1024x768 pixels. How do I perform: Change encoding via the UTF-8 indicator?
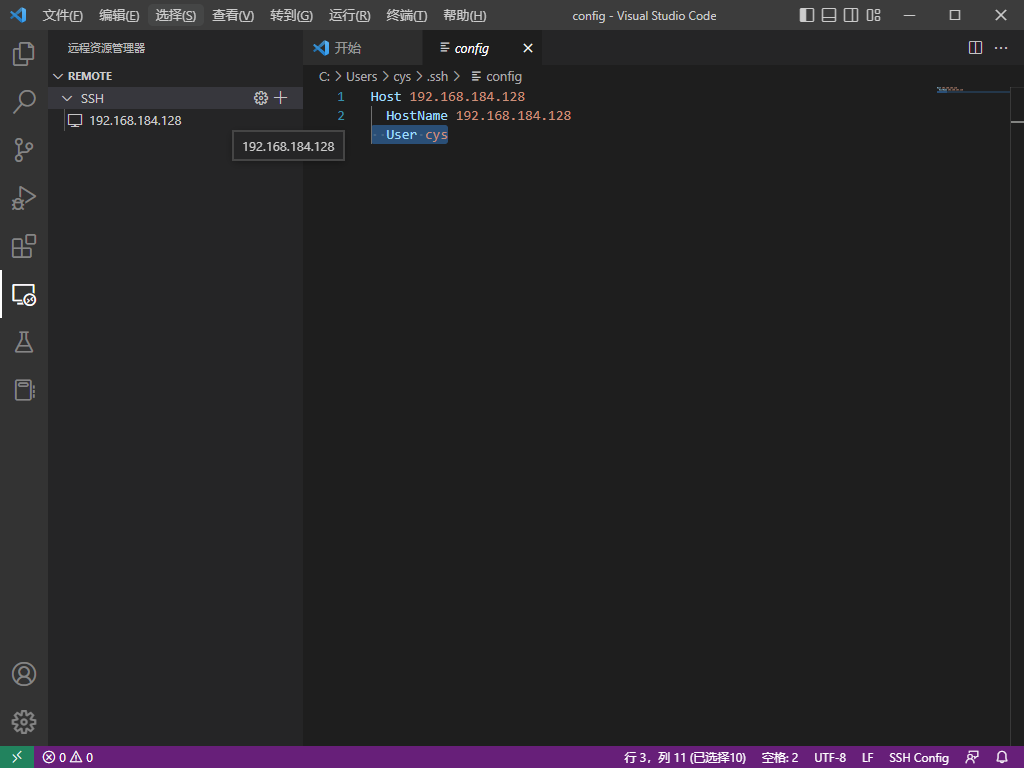point(830,757)
